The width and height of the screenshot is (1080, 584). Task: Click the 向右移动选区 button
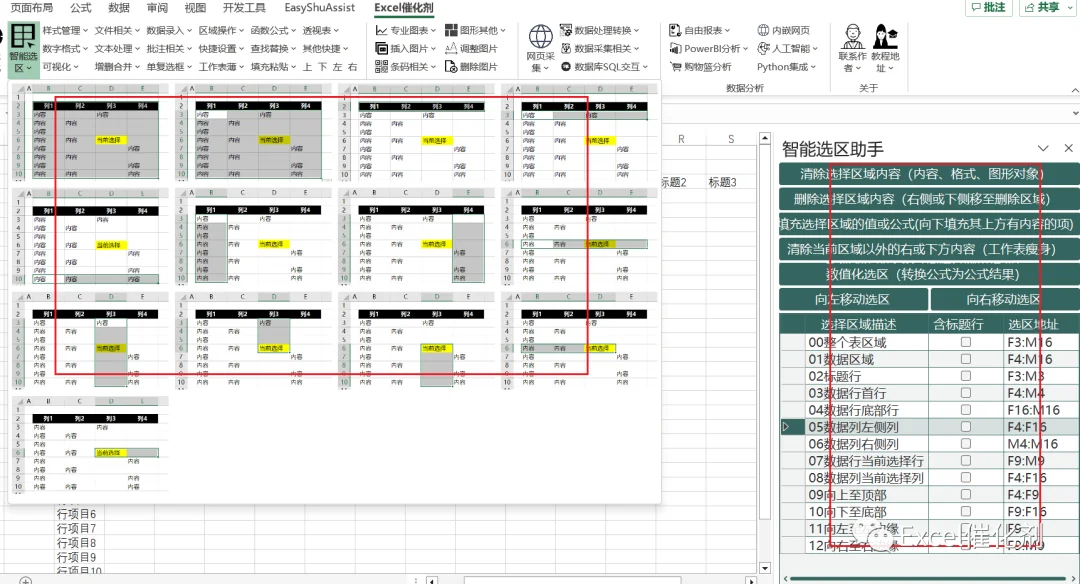[x=1005, y=300]
